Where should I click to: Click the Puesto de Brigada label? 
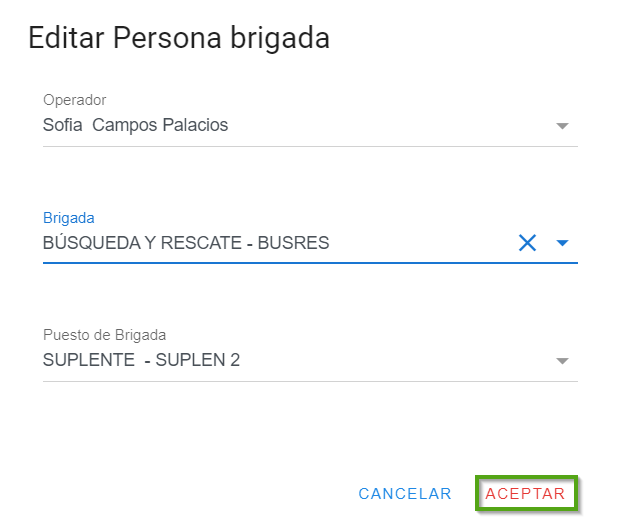pos(104,335)
